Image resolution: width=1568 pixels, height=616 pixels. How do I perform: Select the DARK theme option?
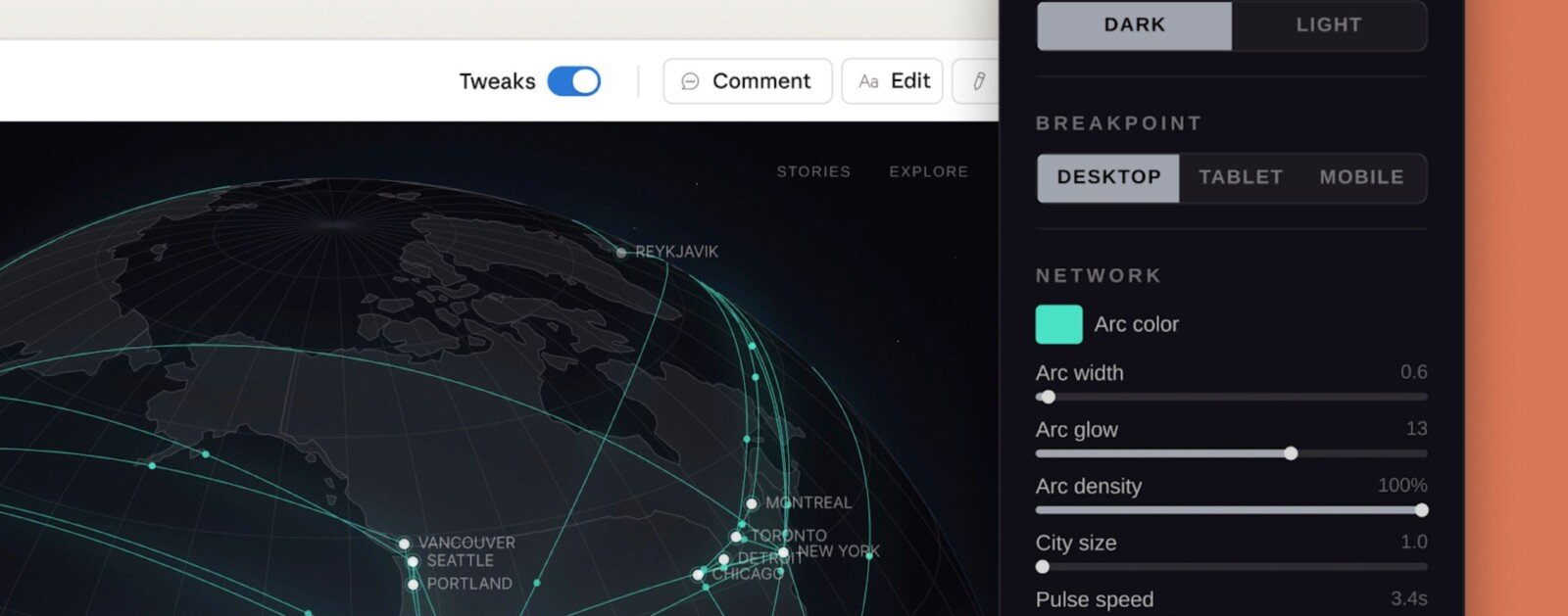1134,25
